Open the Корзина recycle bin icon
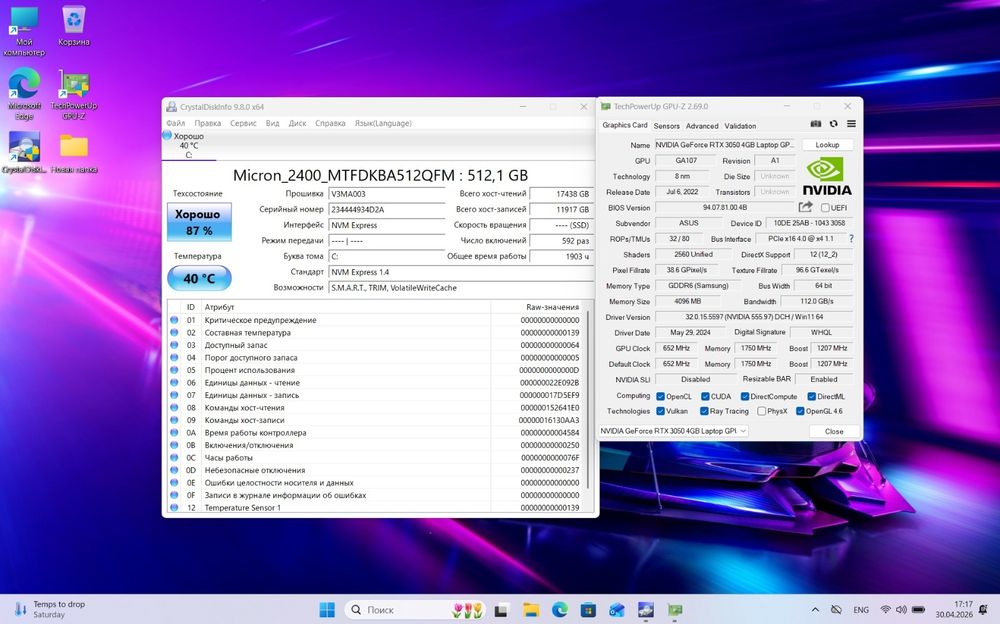Screen dimensions: 1000x624 pyautogui.click(x=74, y=26)
